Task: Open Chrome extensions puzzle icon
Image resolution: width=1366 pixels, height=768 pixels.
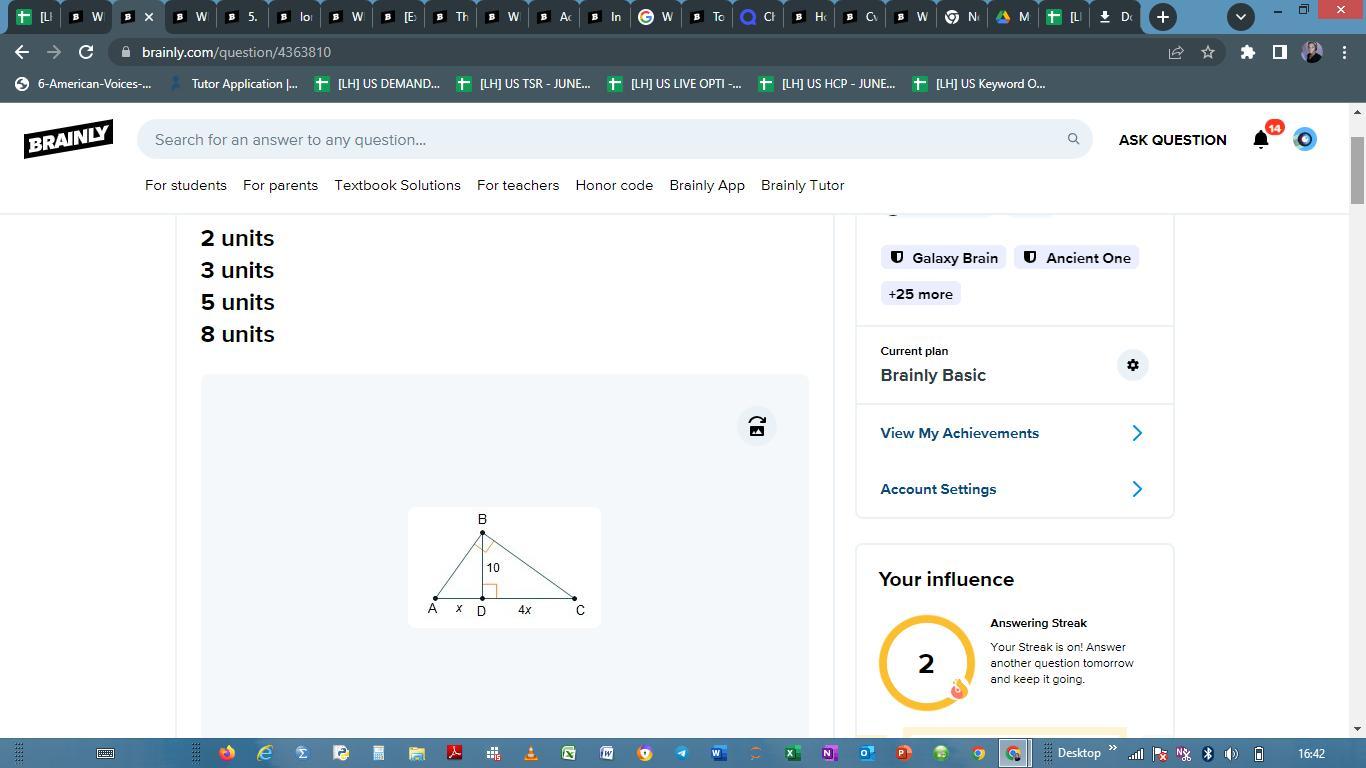Action: [x=1247, y=52]
